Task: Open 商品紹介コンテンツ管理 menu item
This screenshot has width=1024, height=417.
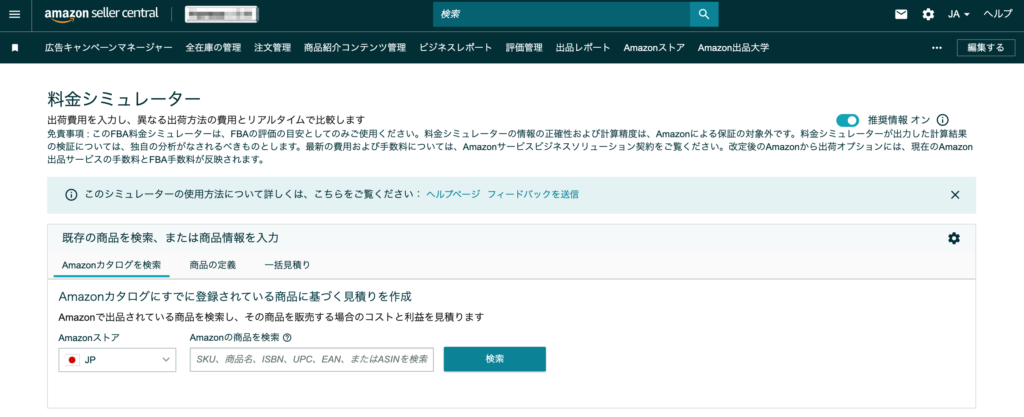Action: 355,48
